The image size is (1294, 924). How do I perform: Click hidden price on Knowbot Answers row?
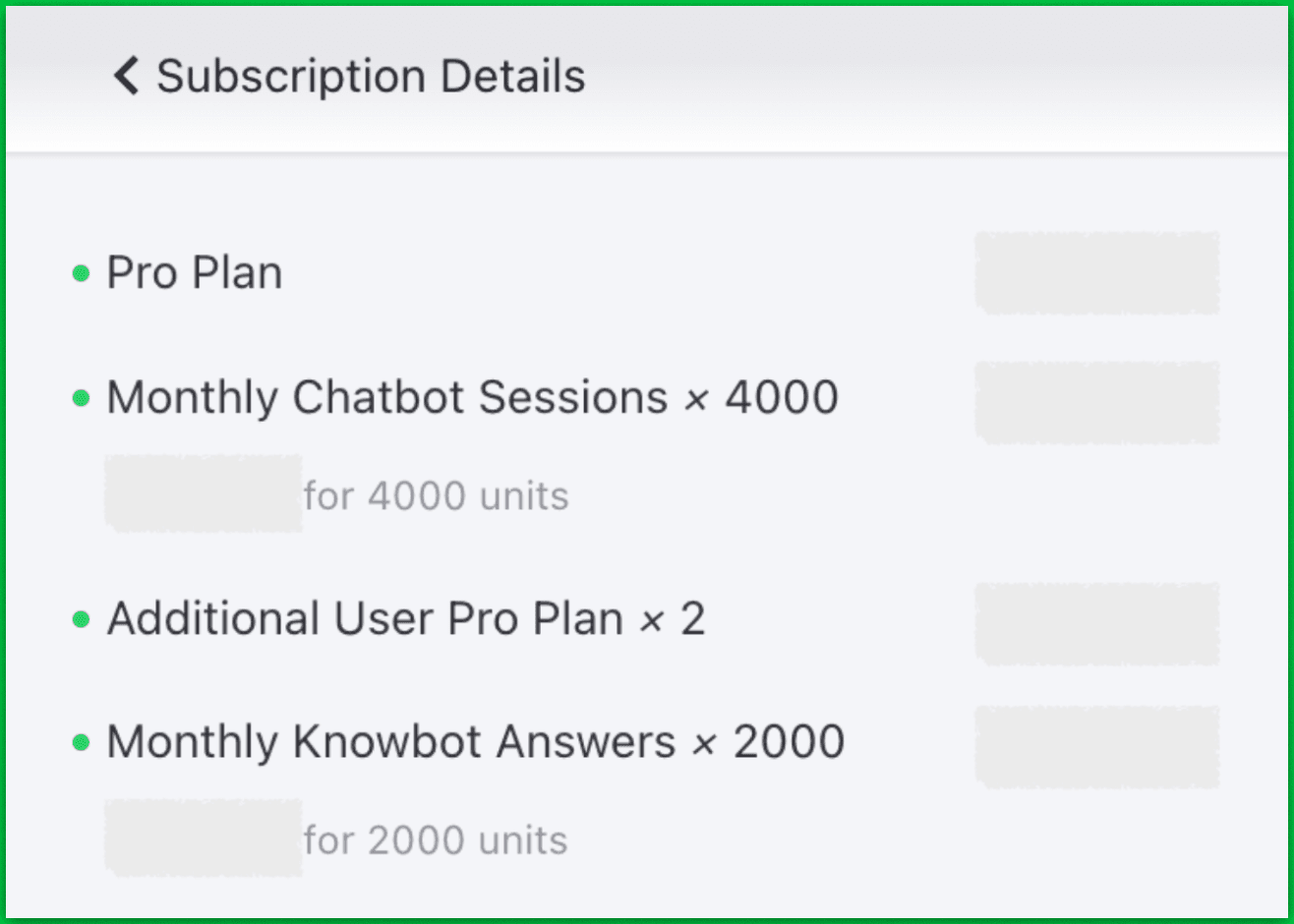tap(1096, 746)
